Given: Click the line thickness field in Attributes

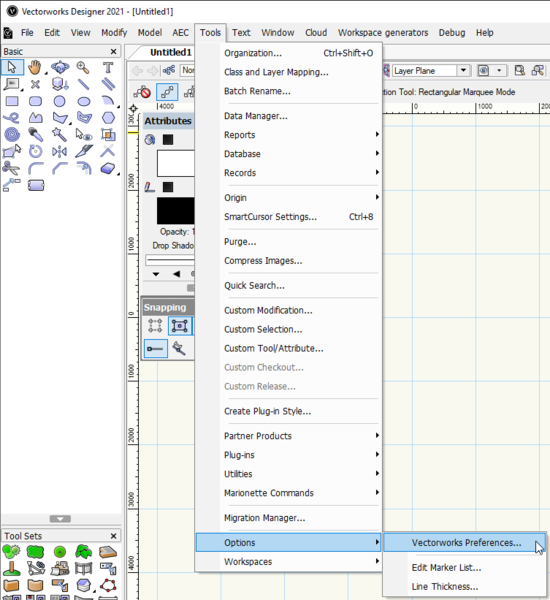Looking at the screenshot, I should tap(170, 260).
